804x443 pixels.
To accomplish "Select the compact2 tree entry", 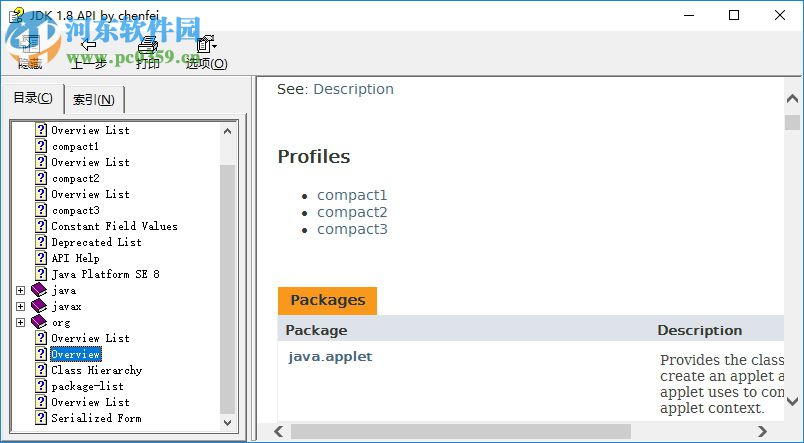I will 76,178.
